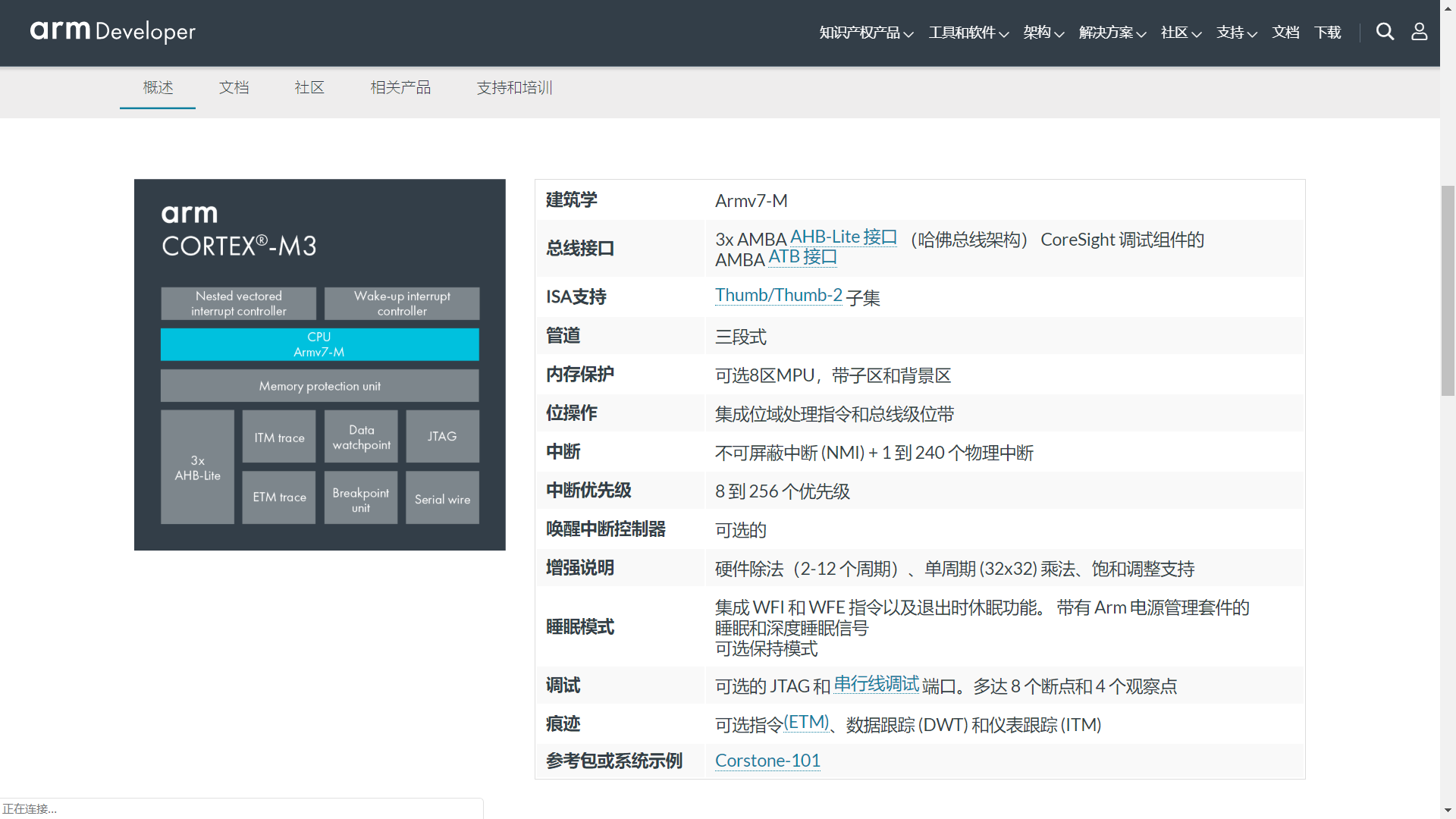Image resolution: width=1456 pixels, height=819 pixels.
Task: Follow the AHB-Lite 接口 link
Action: coord(843,237)
